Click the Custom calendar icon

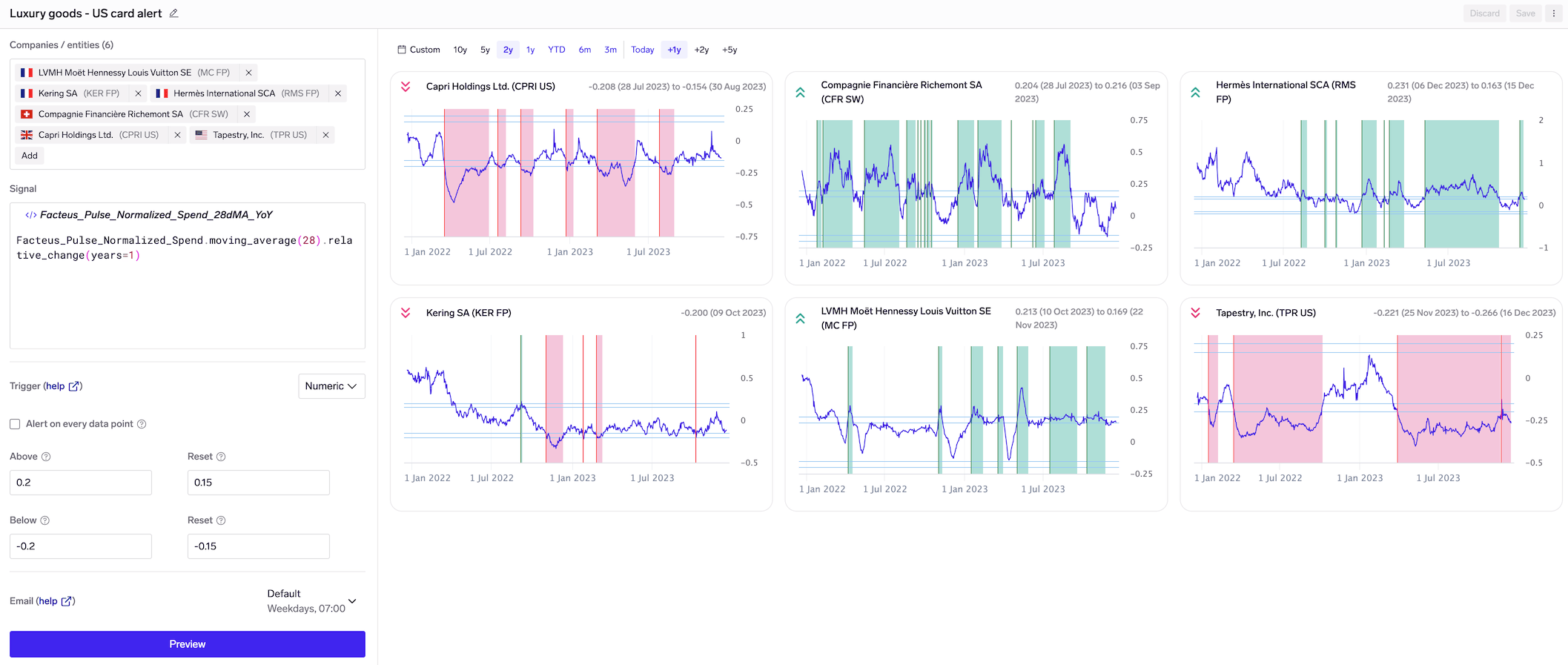pyautogui.click(x=402, y=50)
